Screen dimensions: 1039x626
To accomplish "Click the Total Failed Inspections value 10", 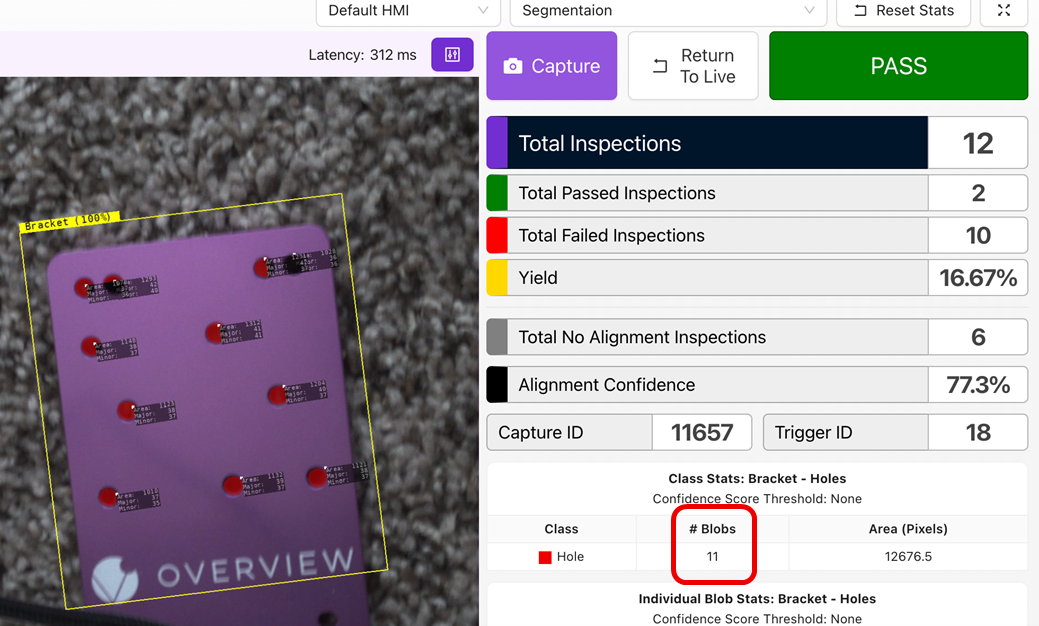I will coord(978,235).
